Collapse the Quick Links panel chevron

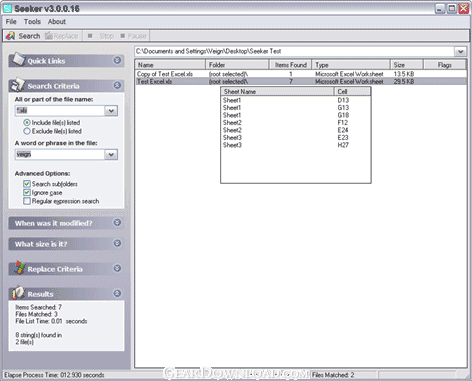pyautogui.click(x=117, y=60)
